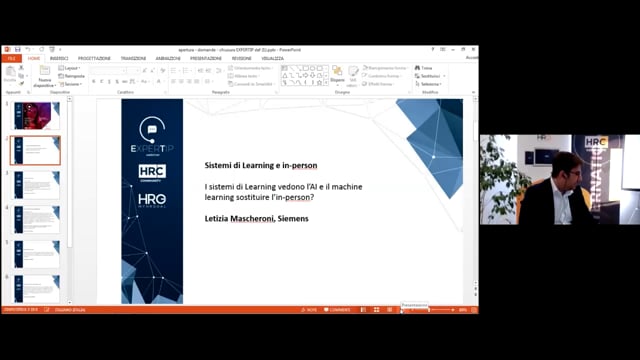The height and width of the screenshot is (360, 640).
Task: Click the Slide Sorter view icon in status bar
Action: tap(376, 310)
